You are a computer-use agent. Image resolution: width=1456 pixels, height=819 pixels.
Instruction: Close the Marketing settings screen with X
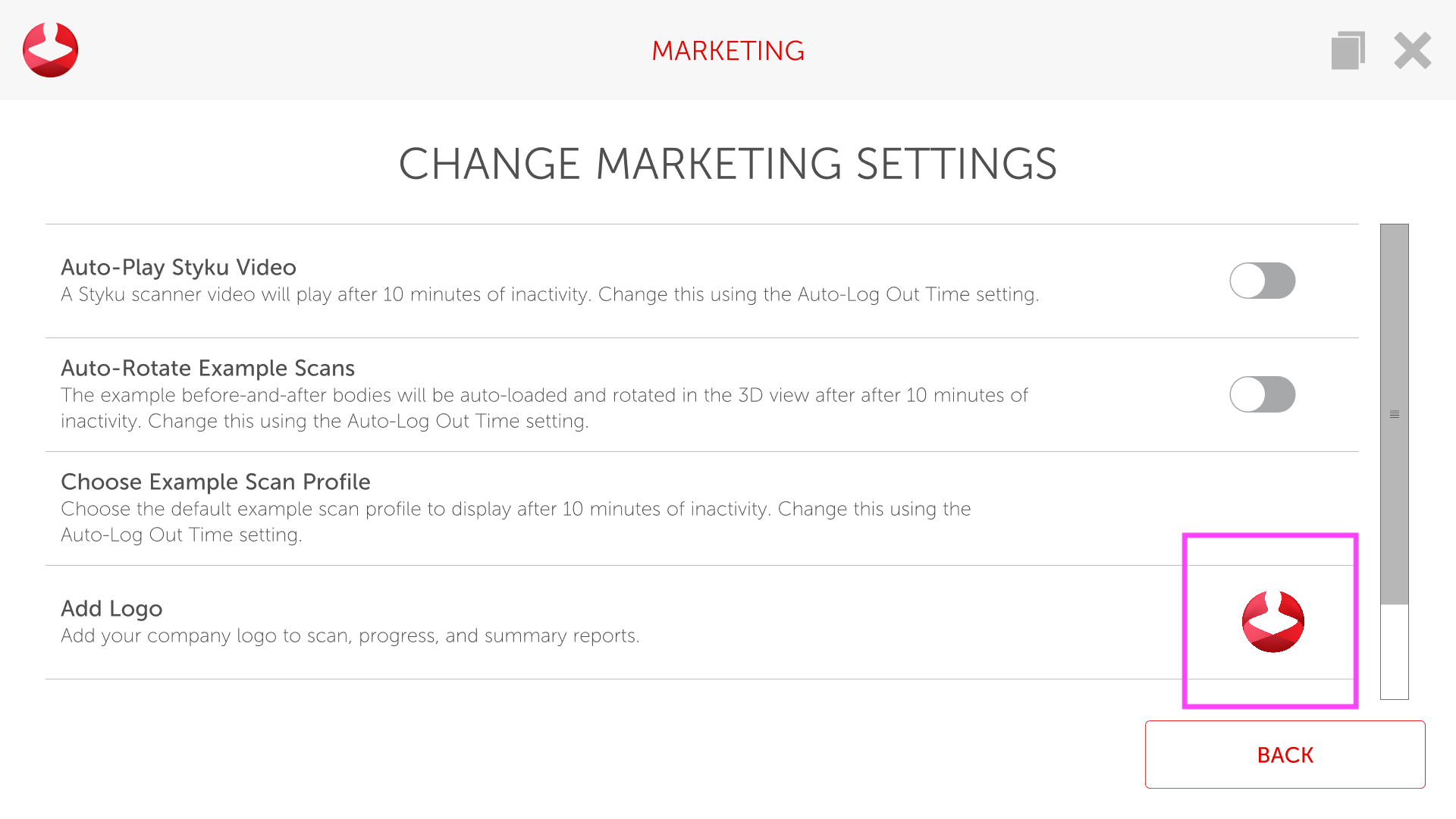coord(1412,51)
